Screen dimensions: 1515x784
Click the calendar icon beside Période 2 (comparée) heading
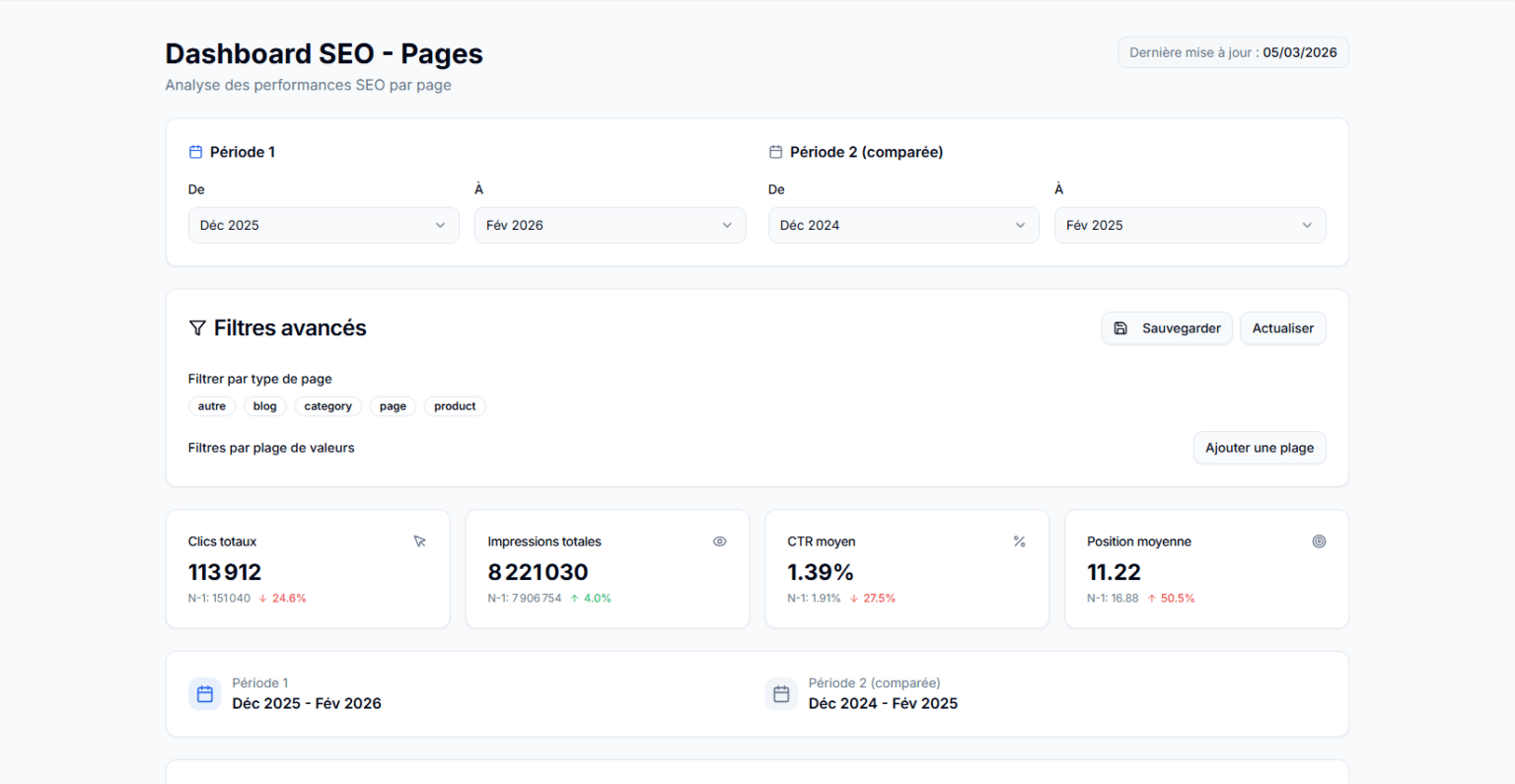pyautogui.click(x=775, y=152)
